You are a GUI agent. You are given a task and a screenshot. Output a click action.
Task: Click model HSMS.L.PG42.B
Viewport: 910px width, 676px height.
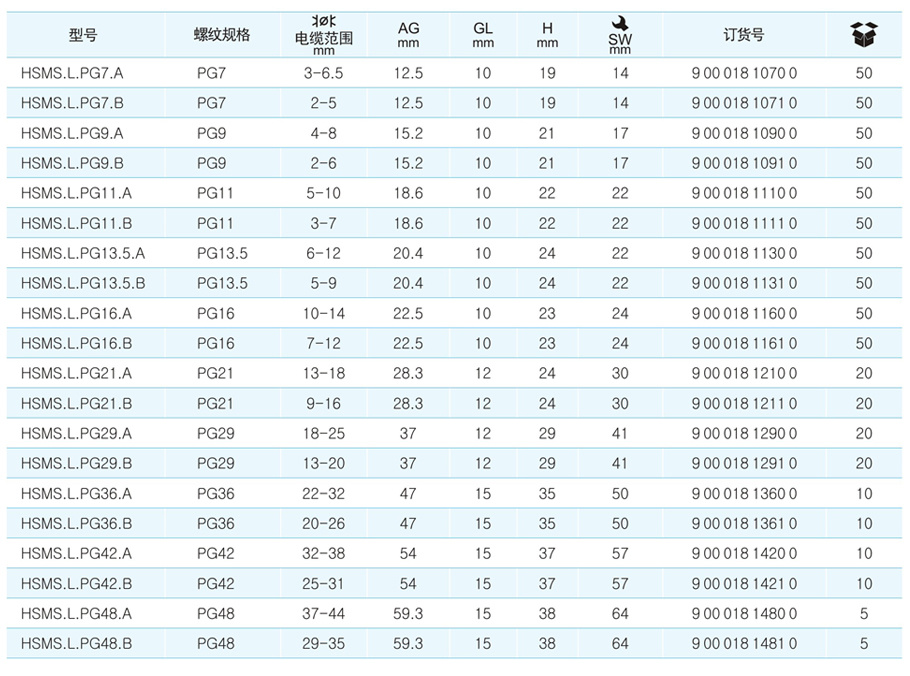pyautogui.click(x=76, y=584)
